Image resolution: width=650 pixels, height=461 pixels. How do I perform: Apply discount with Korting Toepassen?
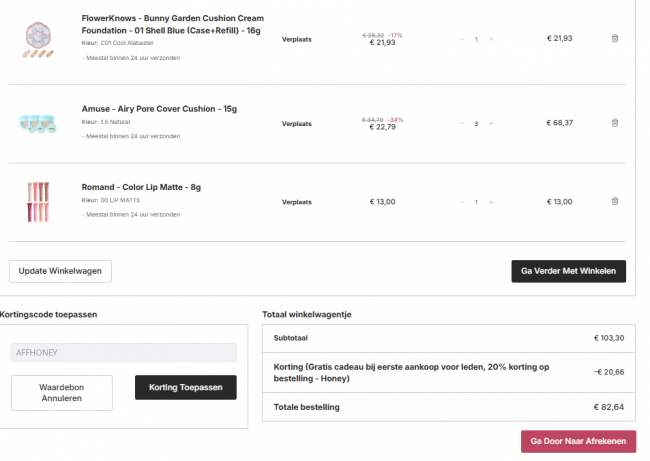click(185, 387)
